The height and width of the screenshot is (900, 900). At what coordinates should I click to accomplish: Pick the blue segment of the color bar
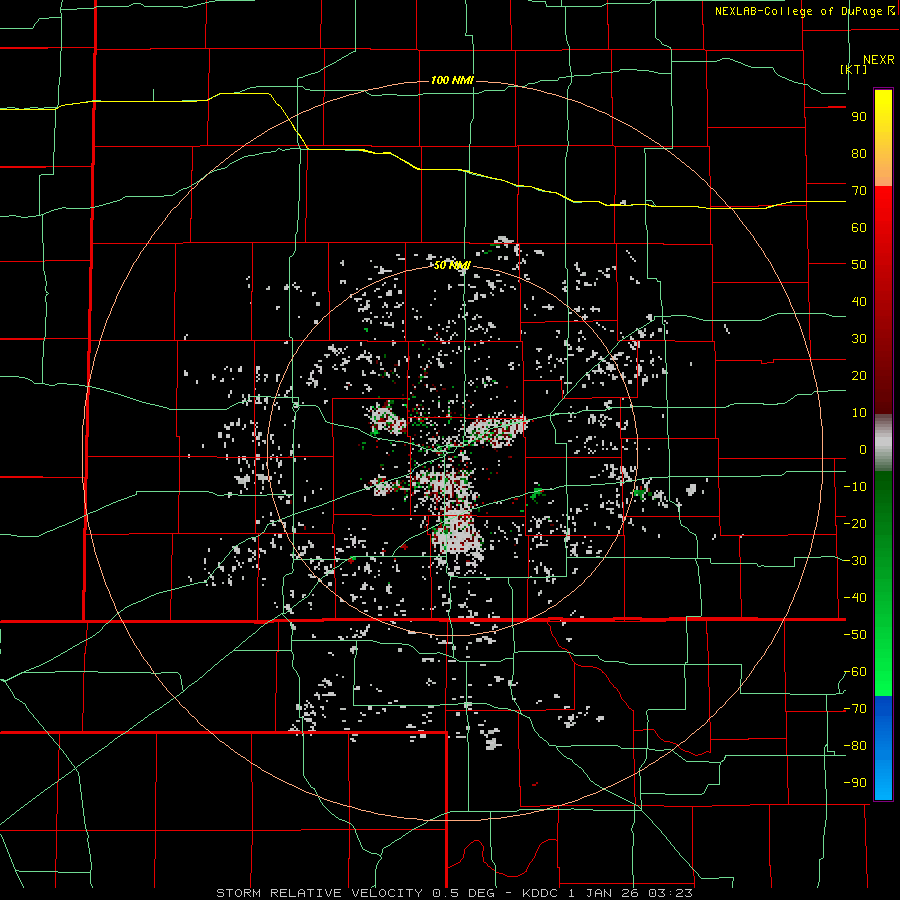883,747
